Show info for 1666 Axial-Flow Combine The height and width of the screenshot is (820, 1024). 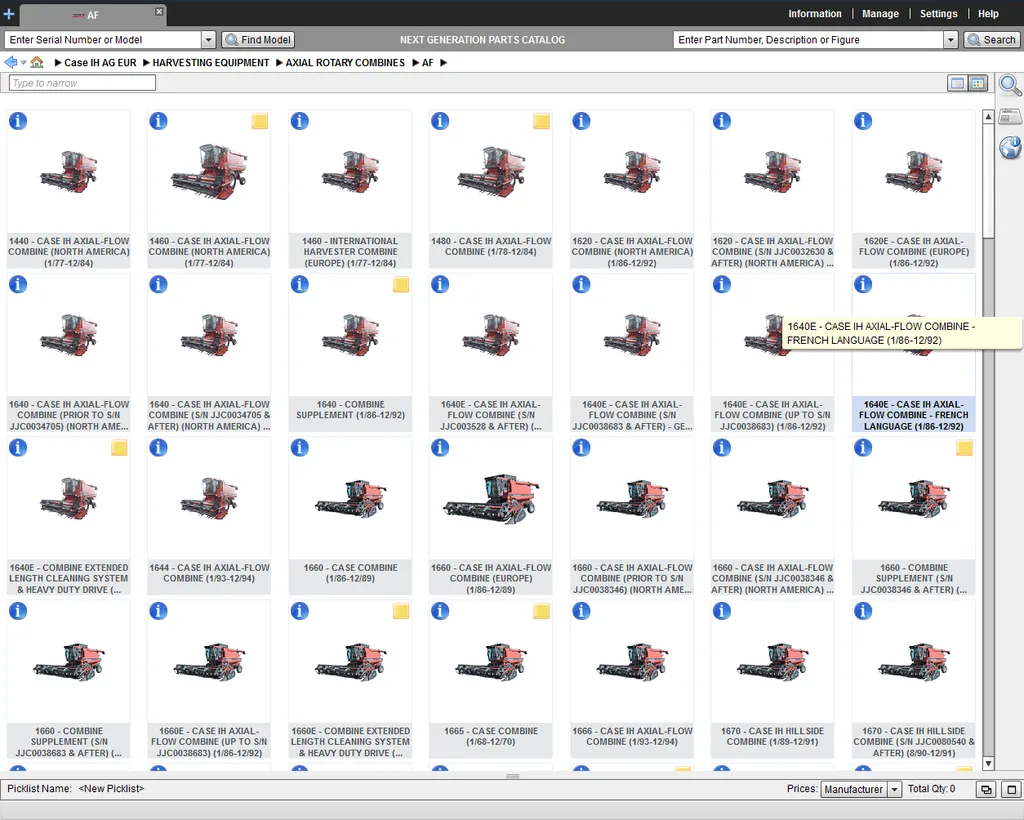tap(581, 610)
